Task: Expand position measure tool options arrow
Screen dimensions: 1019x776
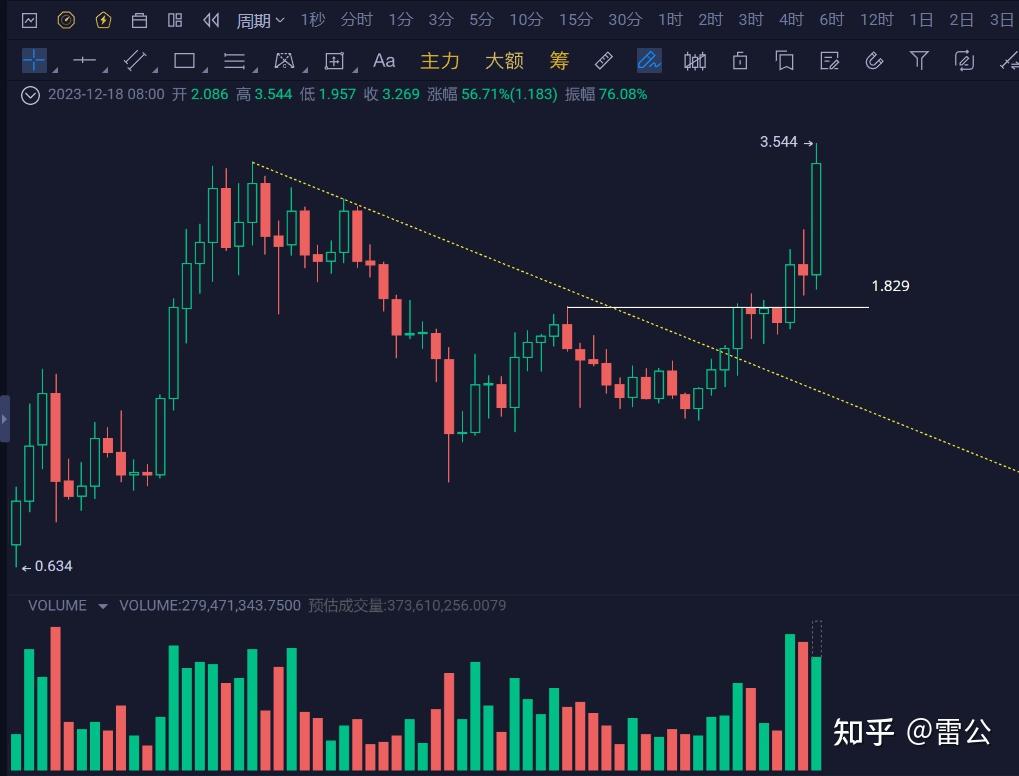Action: (355, 69)
